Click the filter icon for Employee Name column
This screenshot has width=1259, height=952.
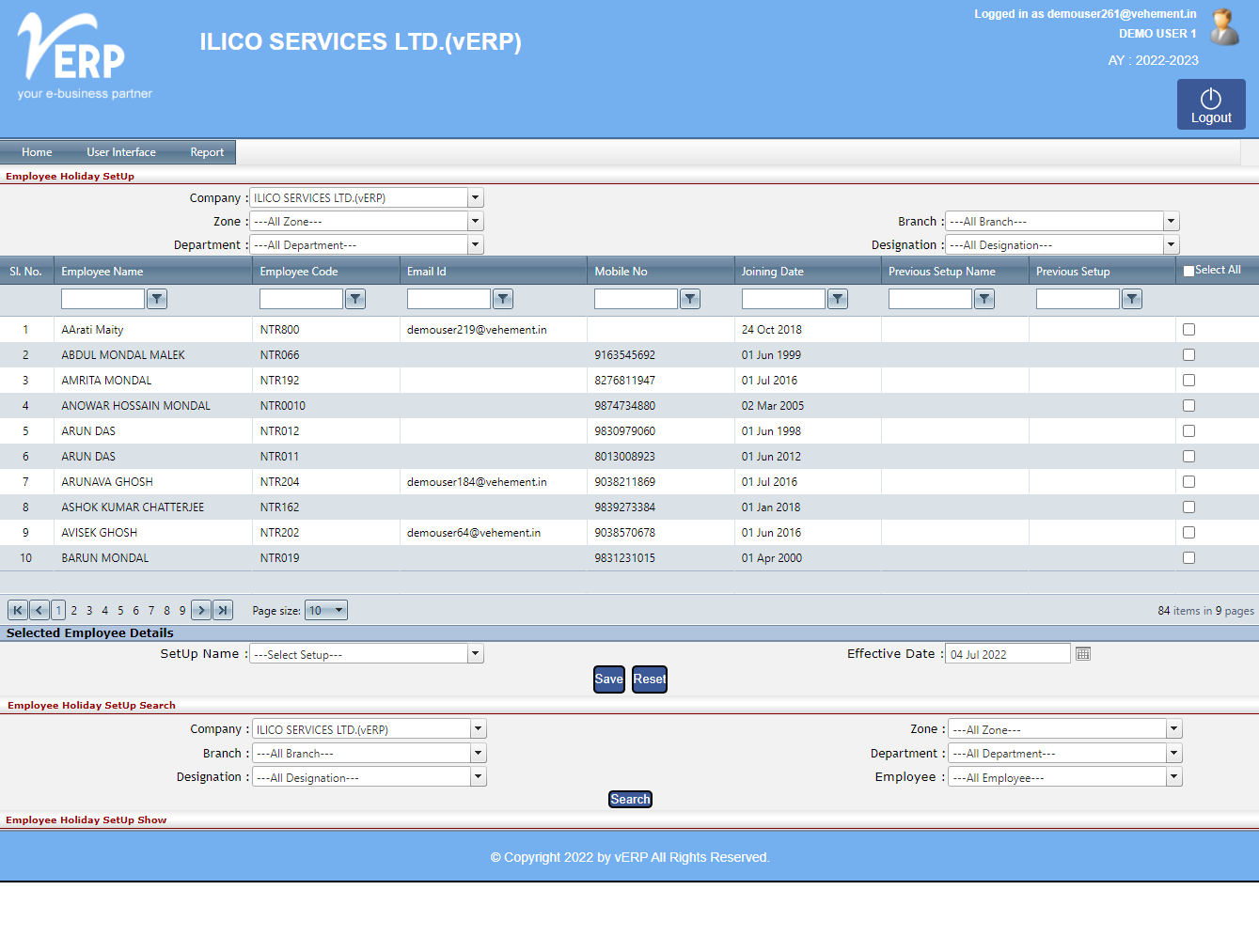coord(157,299)
